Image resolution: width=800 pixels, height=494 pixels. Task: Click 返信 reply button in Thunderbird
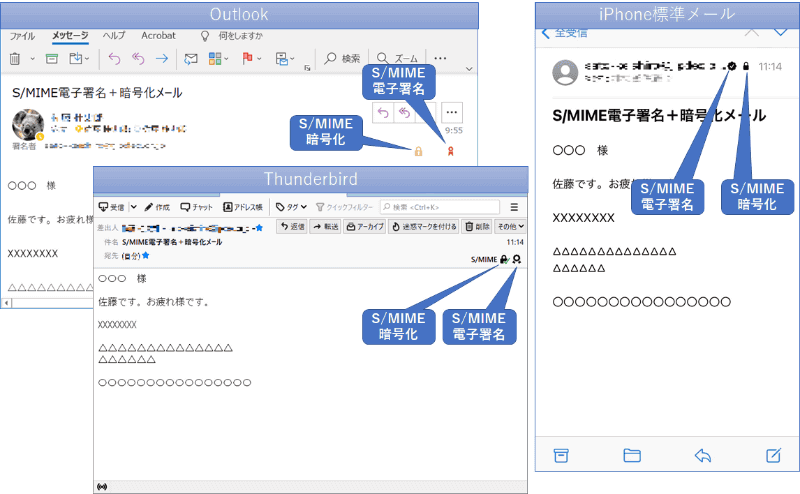pos(292,226)
